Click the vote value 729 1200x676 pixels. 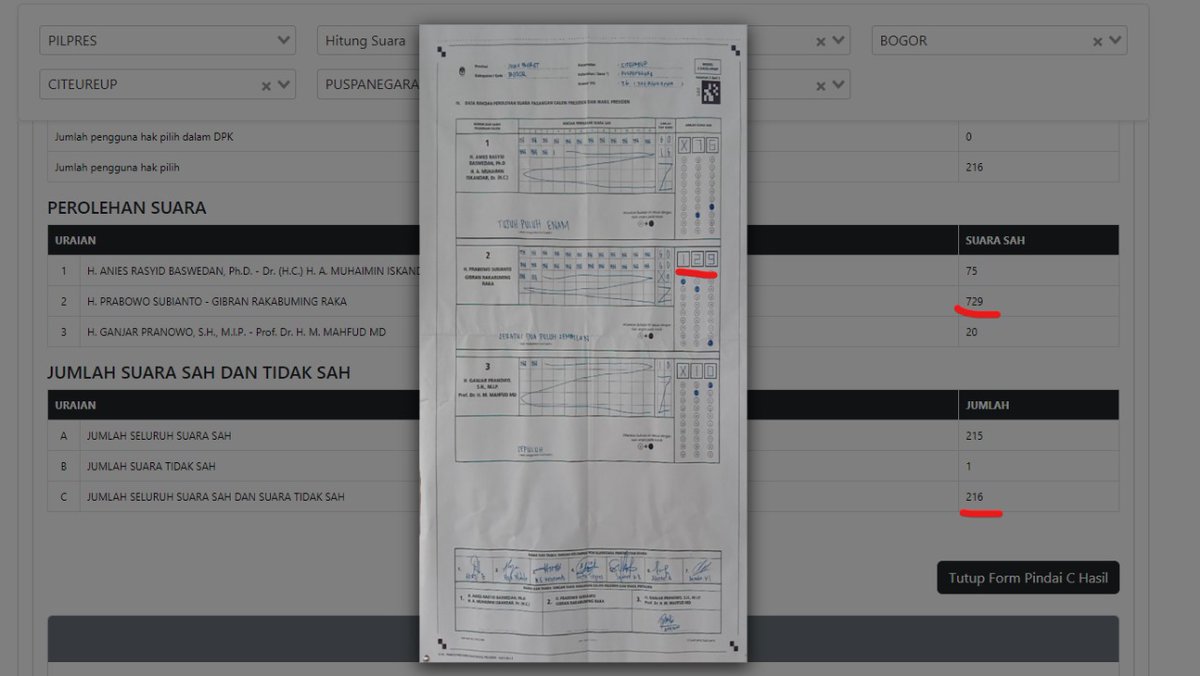tap(975, 301)
